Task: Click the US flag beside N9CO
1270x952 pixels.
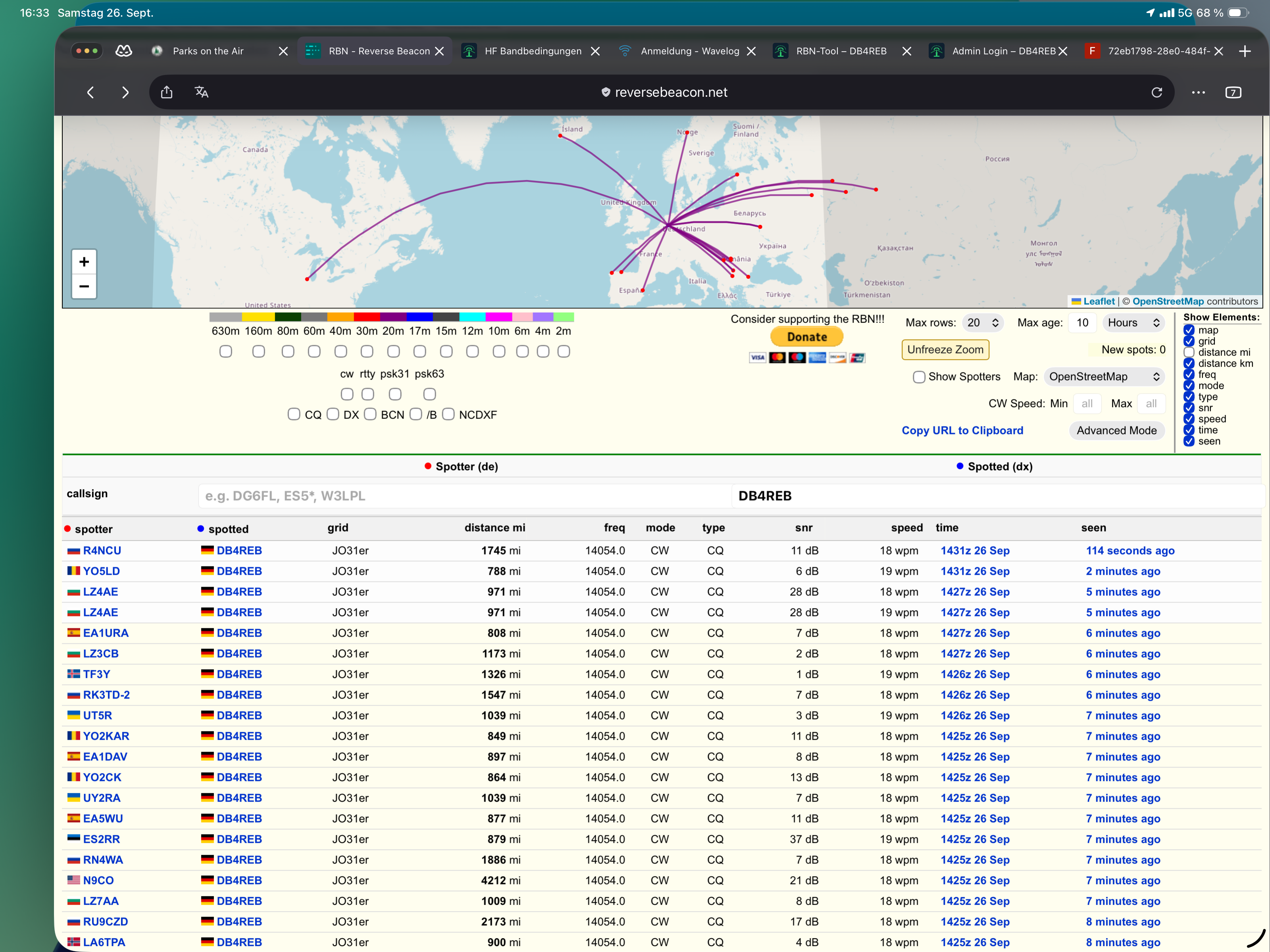Action: point(73,880)
